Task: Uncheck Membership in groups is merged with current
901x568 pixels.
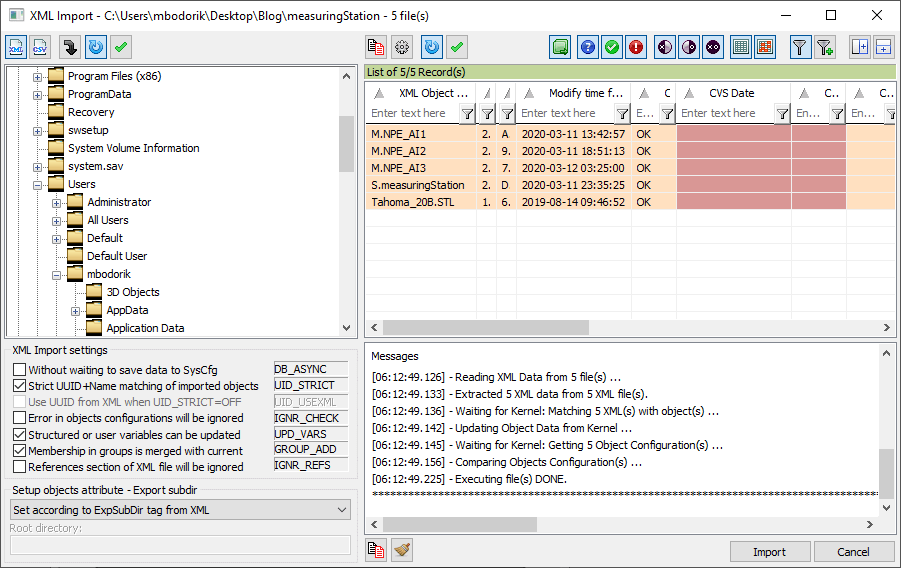Action: pos(20,451)
